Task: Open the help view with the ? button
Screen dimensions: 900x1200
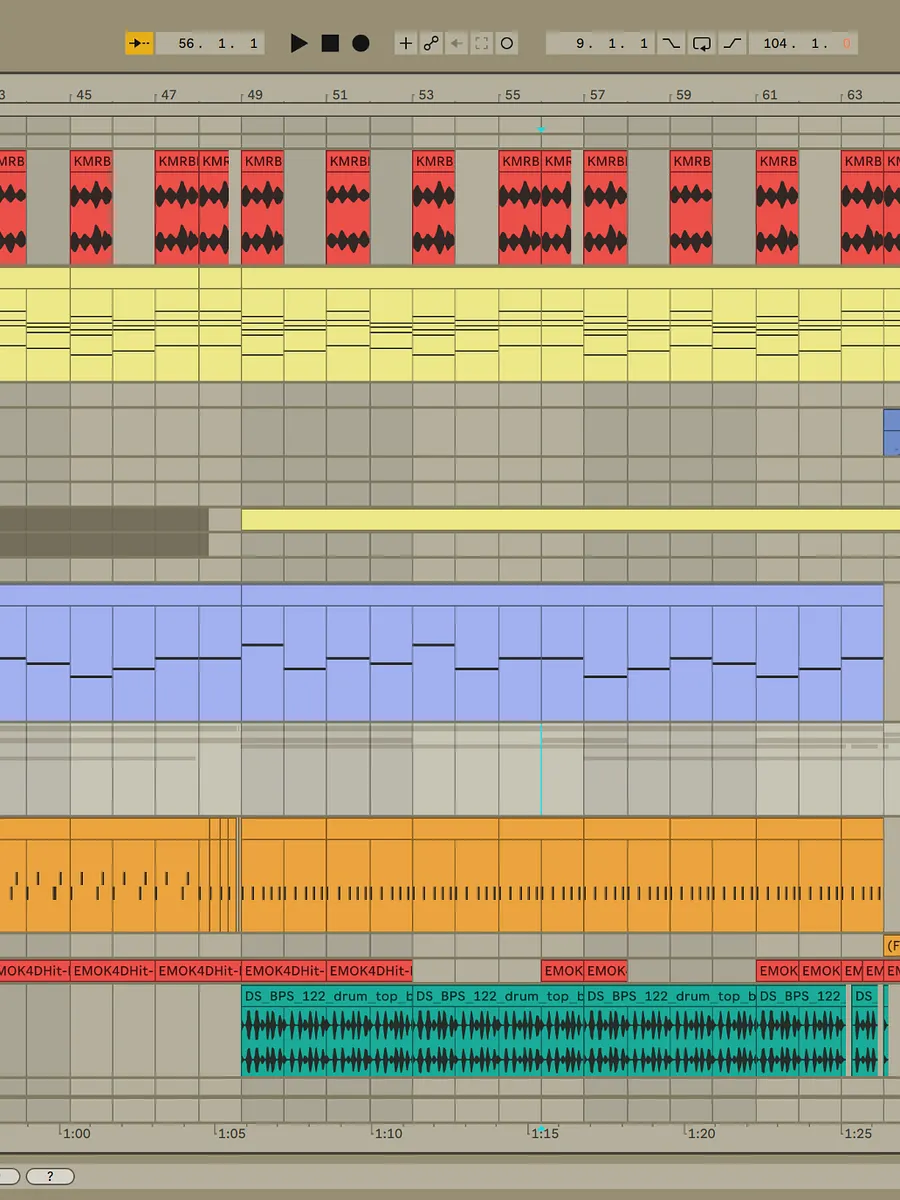Action: point(50,1176)
